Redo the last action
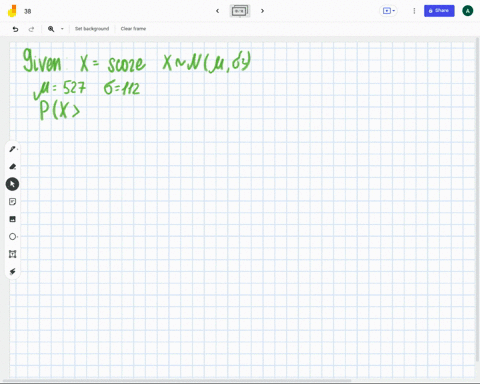Viewport: 480px width, 384px height. coord(31,29)
